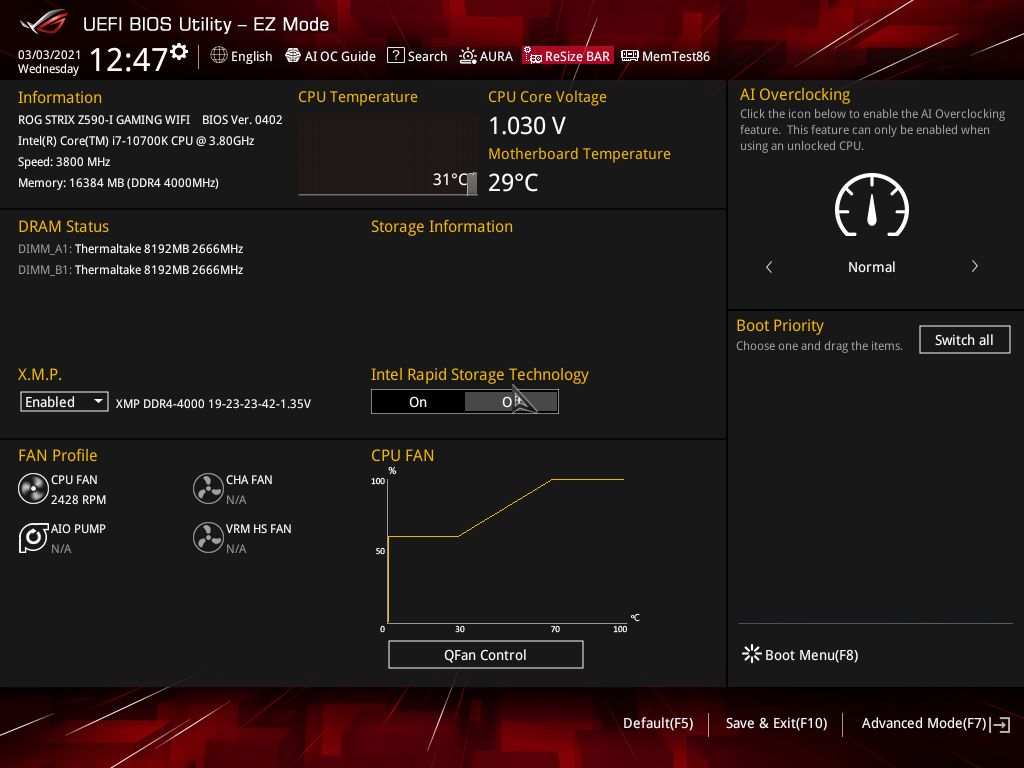
Task: Click the CHA FAN icon
Action: 208,489
